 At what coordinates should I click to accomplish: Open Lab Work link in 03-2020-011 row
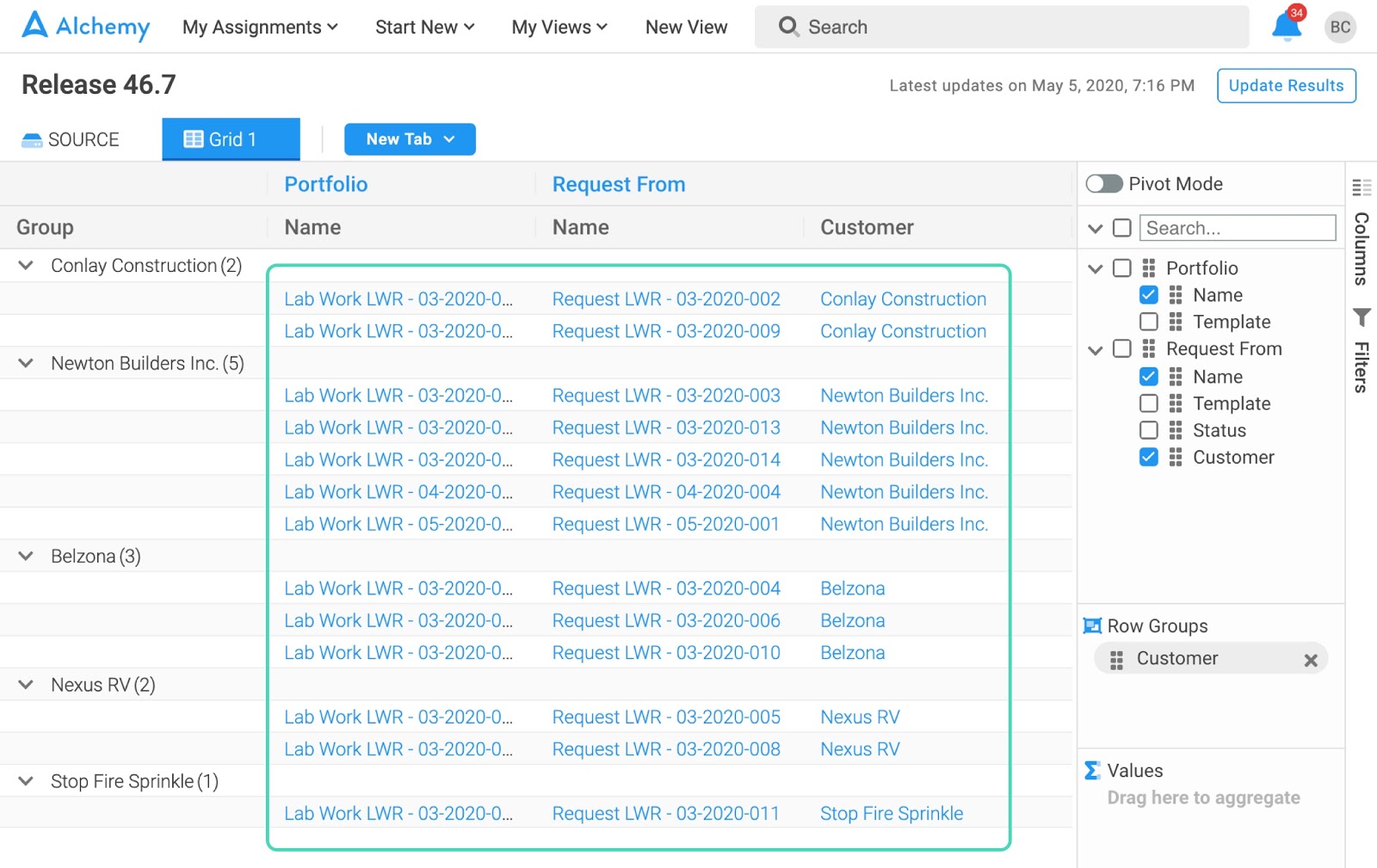tap(398, 813)
